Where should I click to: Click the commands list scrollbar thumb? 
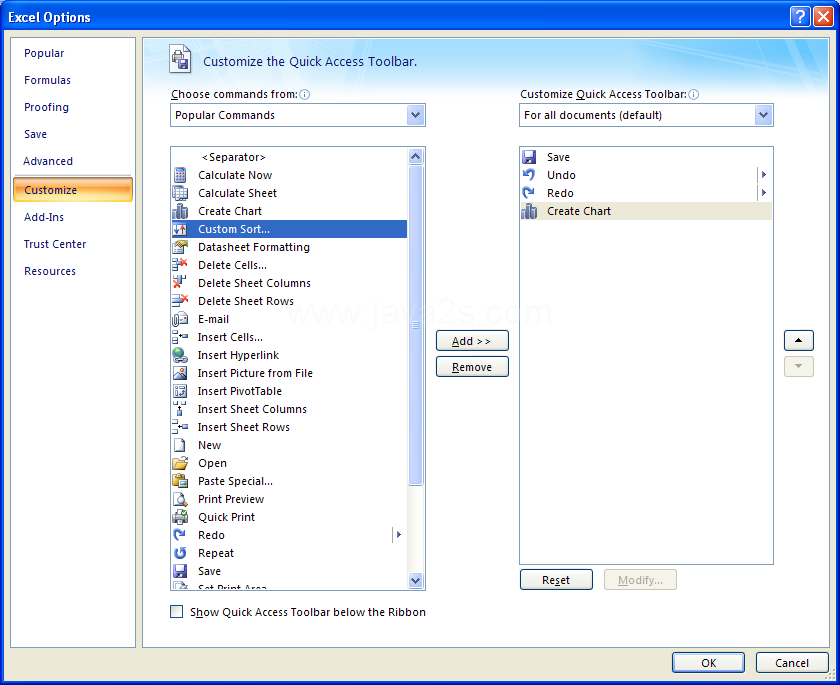(415, 325)
